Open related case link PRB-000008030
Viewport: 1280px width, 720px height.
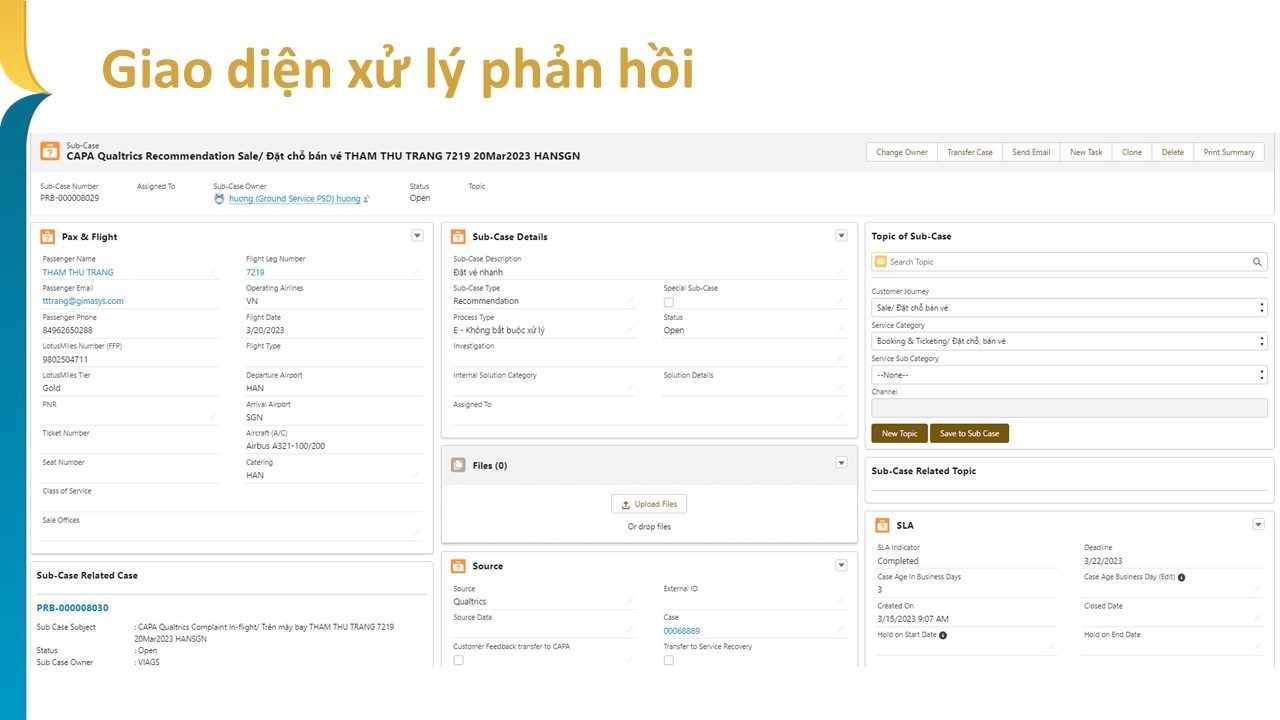72,608
